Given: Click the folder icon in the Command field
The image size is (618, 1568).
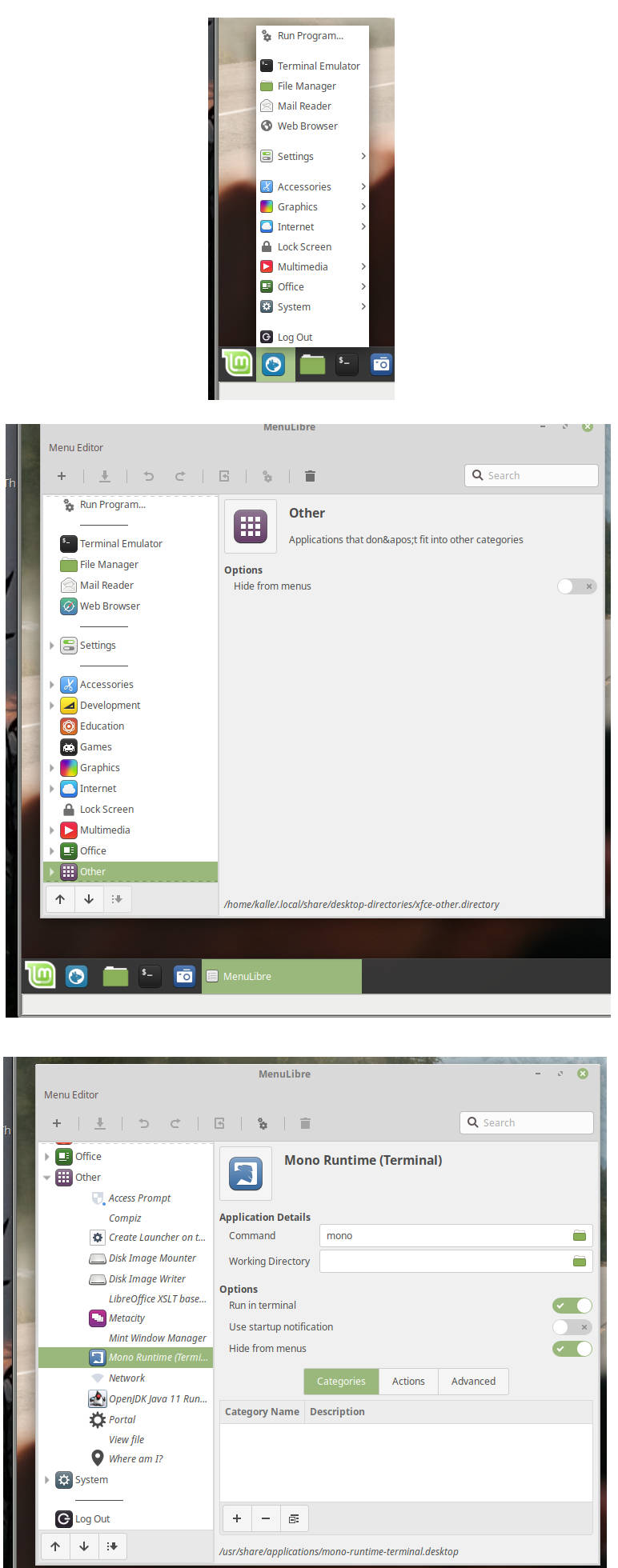Looking at the screenshot, I should pos(579,1236).
